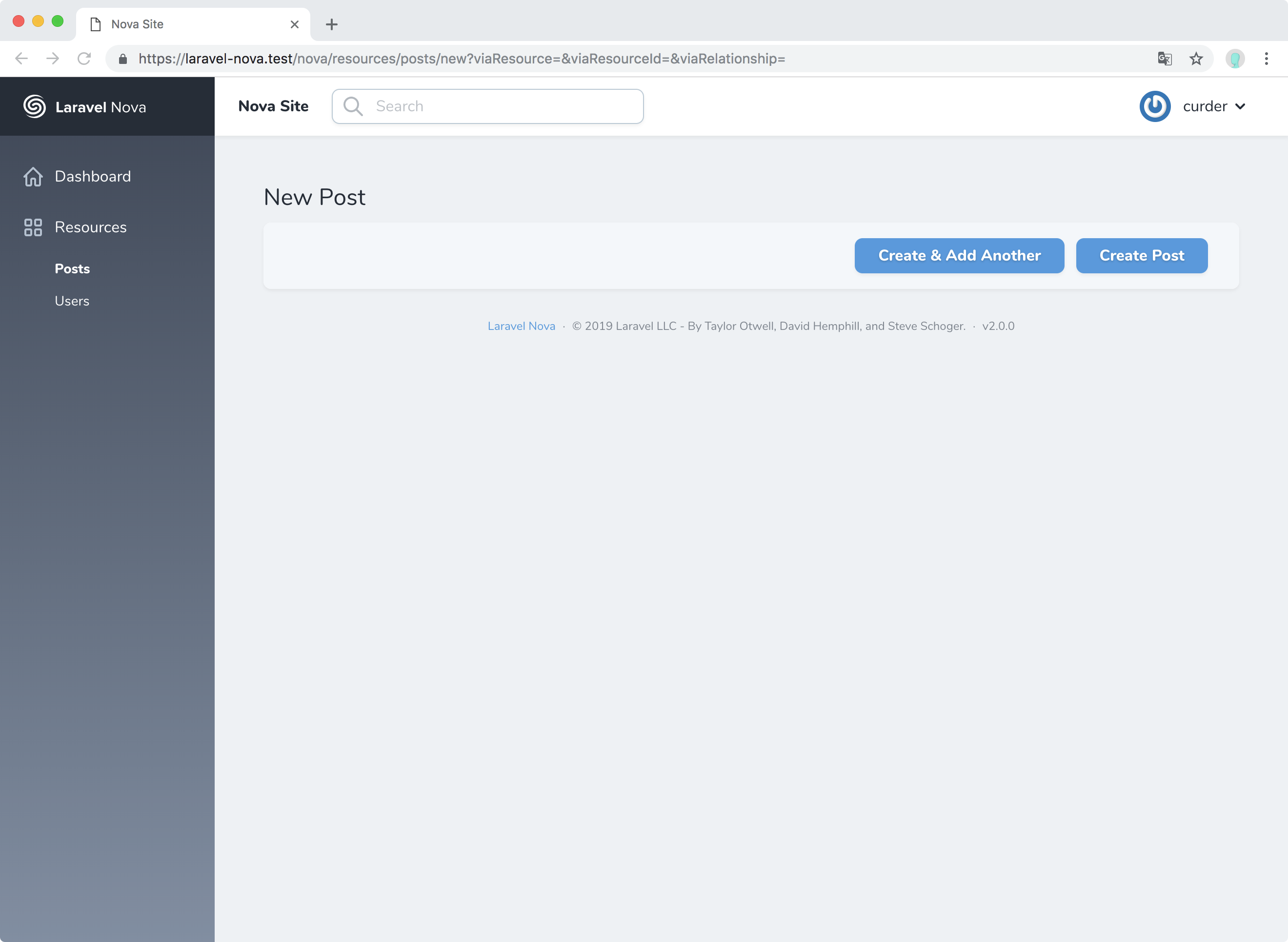This screenshot has height=942, width=1288.
Task: Click the Create Post button
Action: click(x=1142, y=256)
